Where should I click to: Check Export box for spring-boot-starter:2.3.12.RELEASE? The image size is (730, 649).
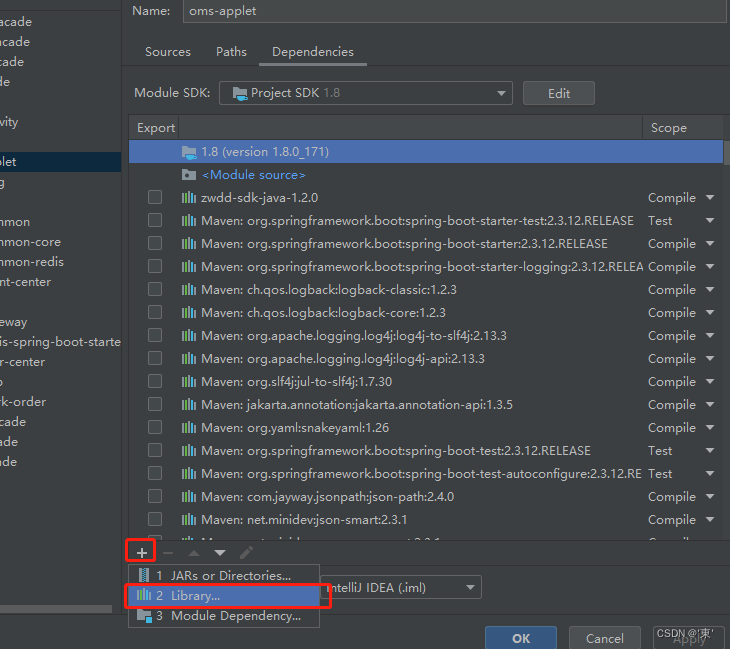(155, 243)
